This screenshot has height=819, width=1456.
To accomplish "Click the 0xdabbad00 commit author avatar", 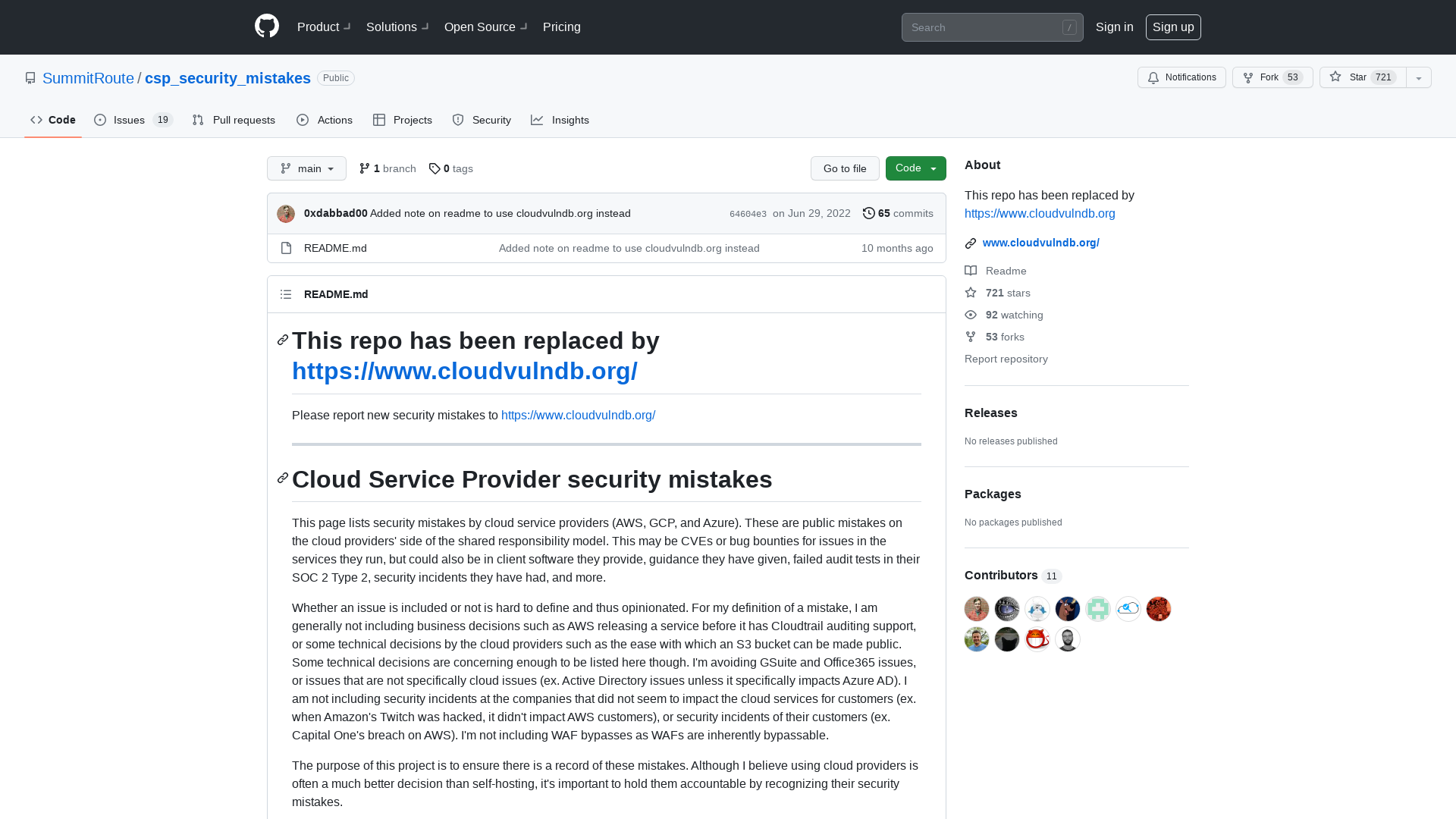I will tap(286, 214).
